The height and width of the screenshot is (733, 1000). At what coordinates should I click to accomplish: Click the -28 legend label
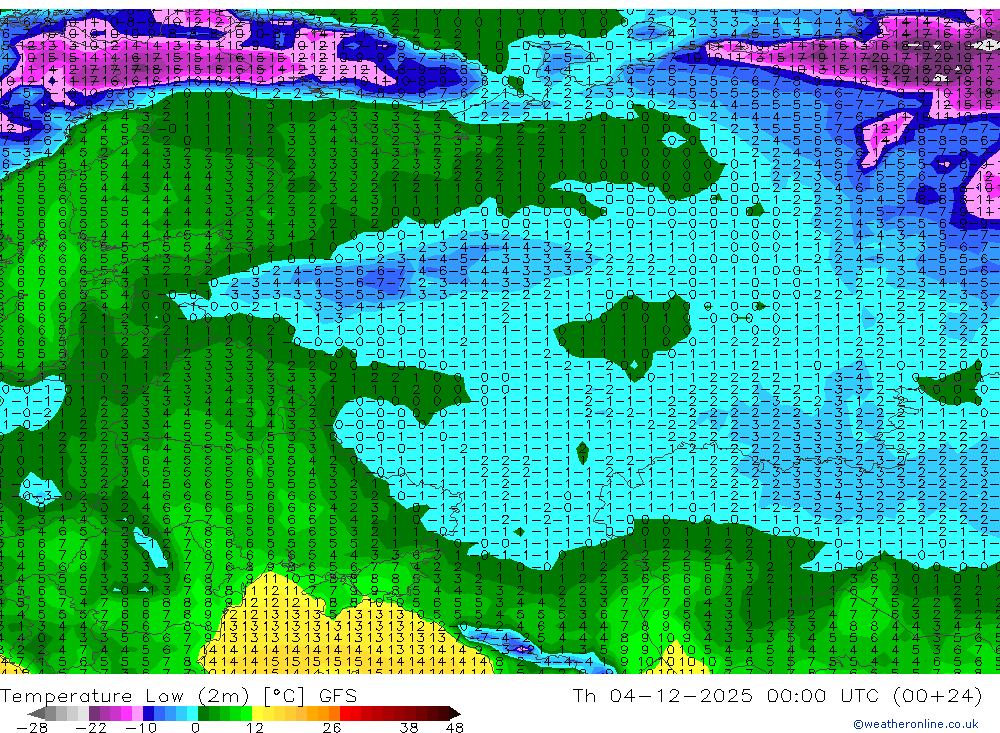click(x=32, y=727)
